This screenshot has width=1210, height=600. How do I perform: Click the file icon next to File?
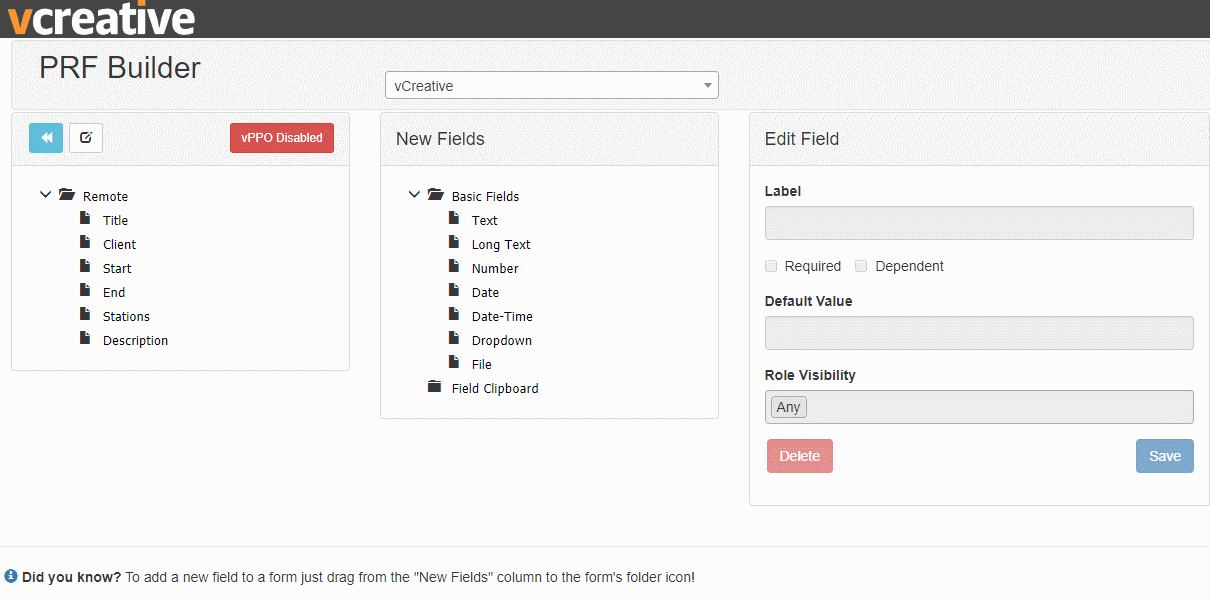[x=454, y=363]
